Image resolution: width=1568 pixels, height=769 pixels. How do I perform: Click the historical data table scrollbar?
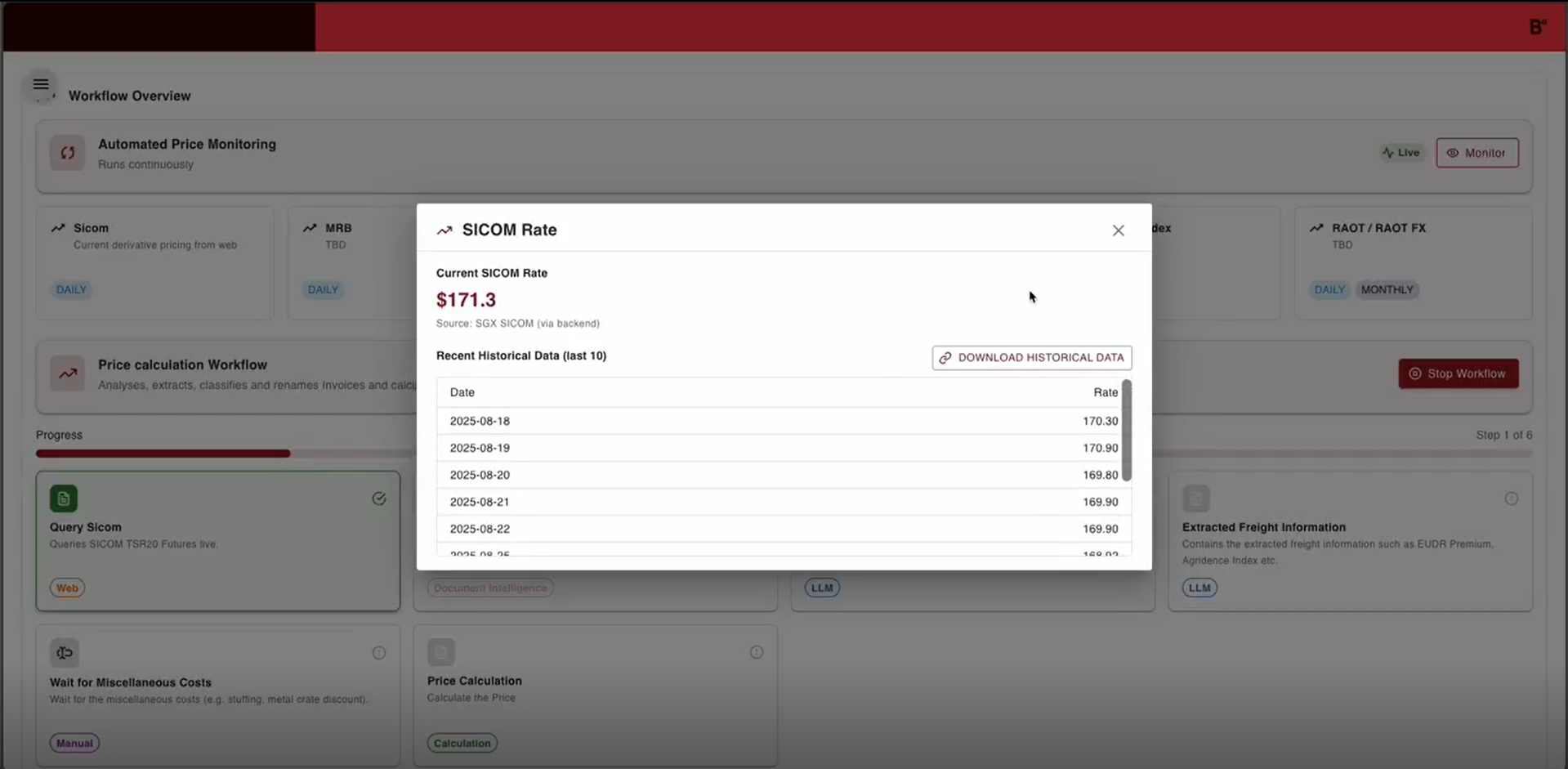pyautogui.click(x=1127, y=431)
